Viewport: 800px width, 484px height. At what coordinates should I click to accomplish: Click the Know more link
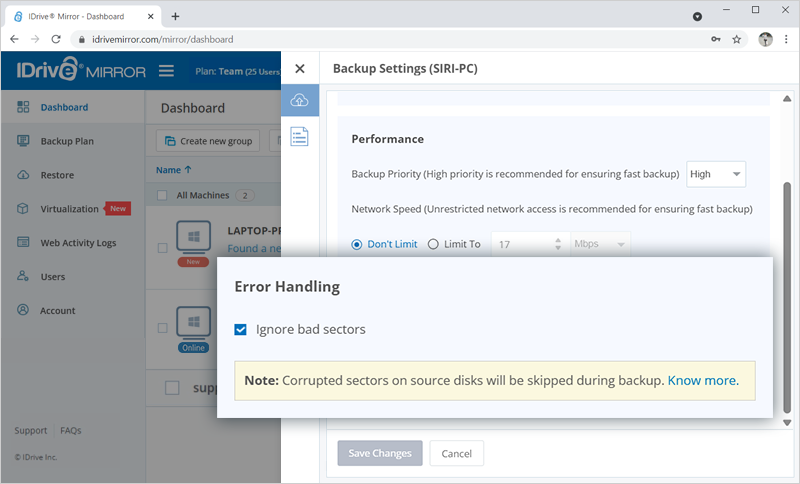(x=702, y=381)
